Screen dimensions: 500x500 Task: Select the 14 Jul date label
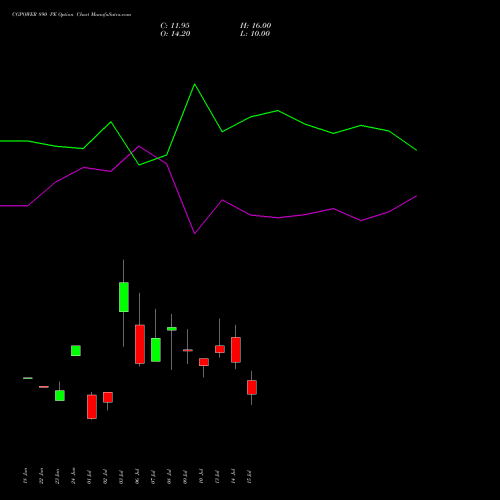(234, 477)
